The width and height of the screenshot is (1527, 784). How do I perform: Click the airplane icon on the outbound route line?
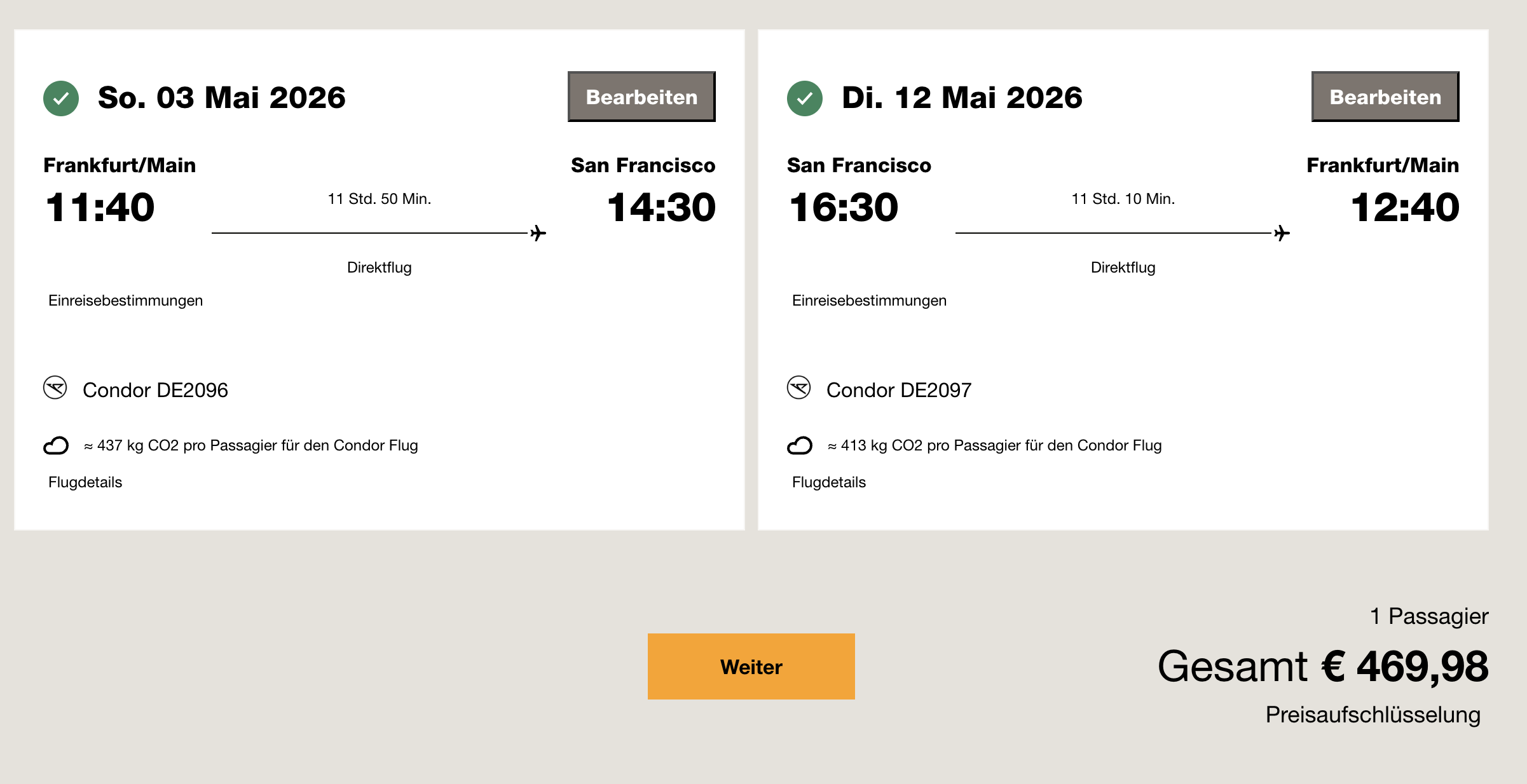(x=538, y=233)
